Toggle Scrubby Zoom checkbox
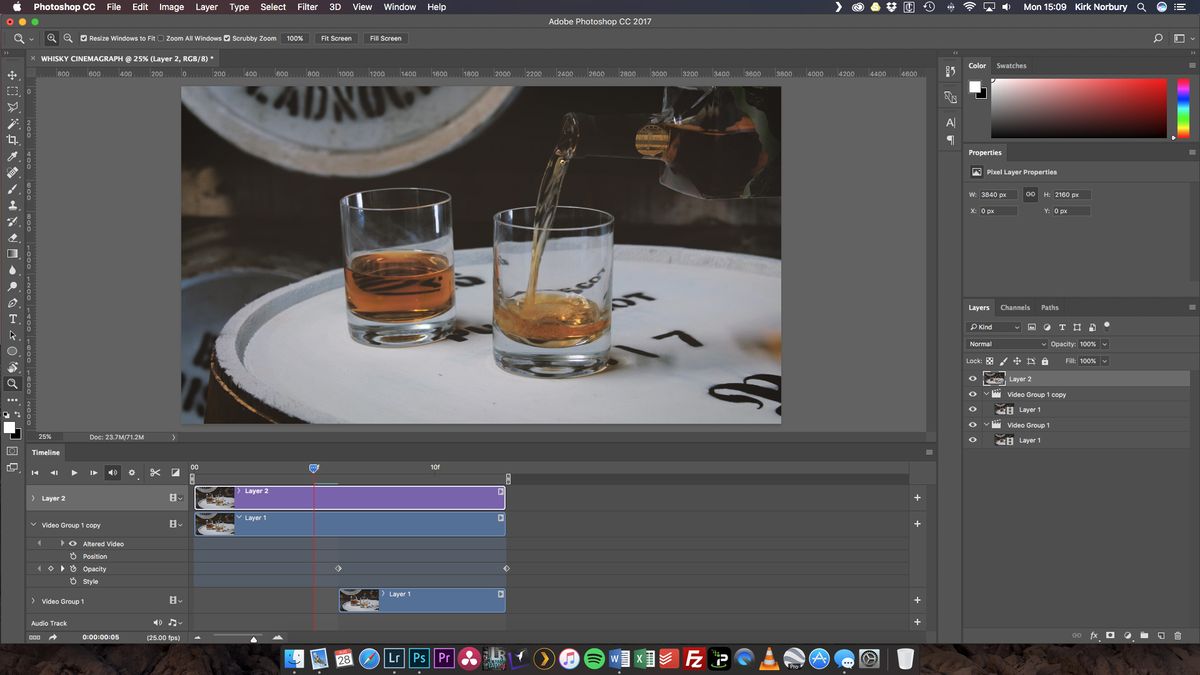The height and width of the screenshot is (675, 1200). (x=226, y=37)
